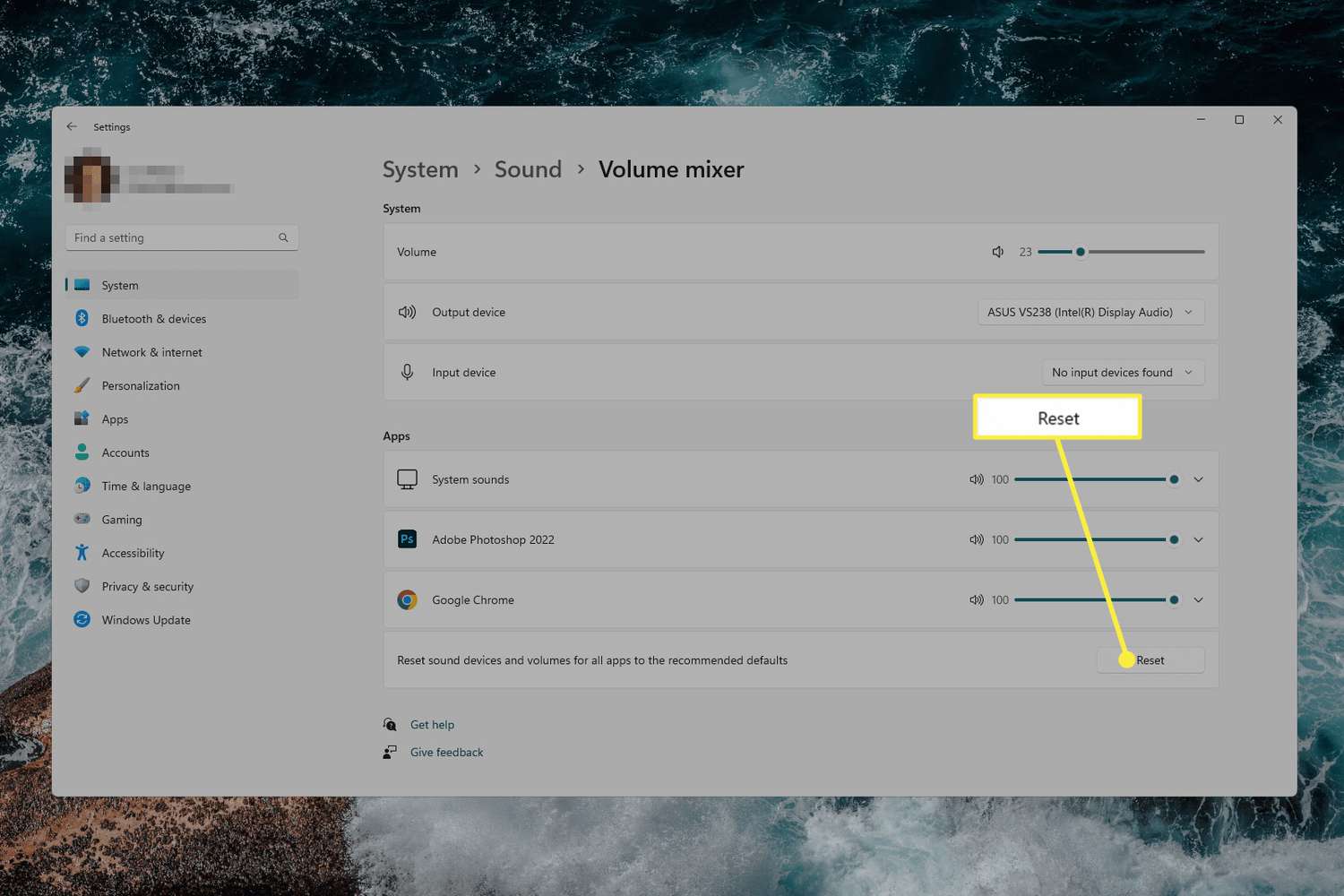Click the search magnifier icon

pyautogui.click(x=283, y=237)
